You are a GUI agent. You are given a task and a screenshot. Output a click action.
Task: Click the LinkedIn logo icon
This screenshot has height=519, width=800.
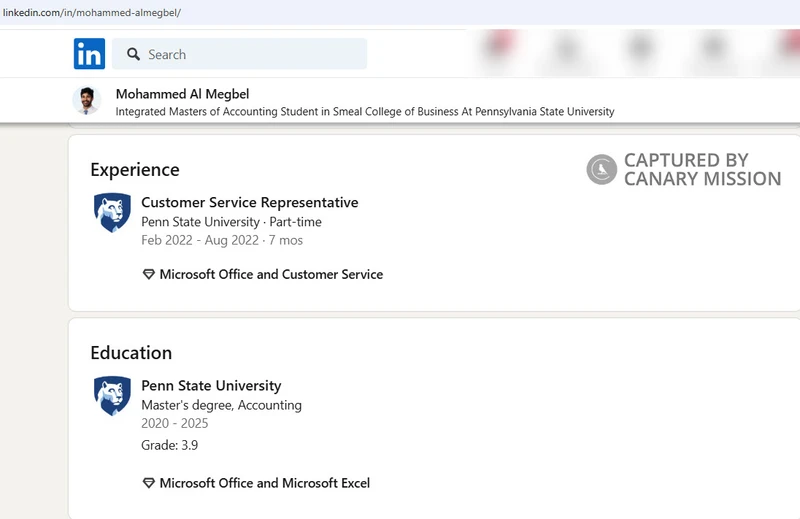tap(89, 54)
